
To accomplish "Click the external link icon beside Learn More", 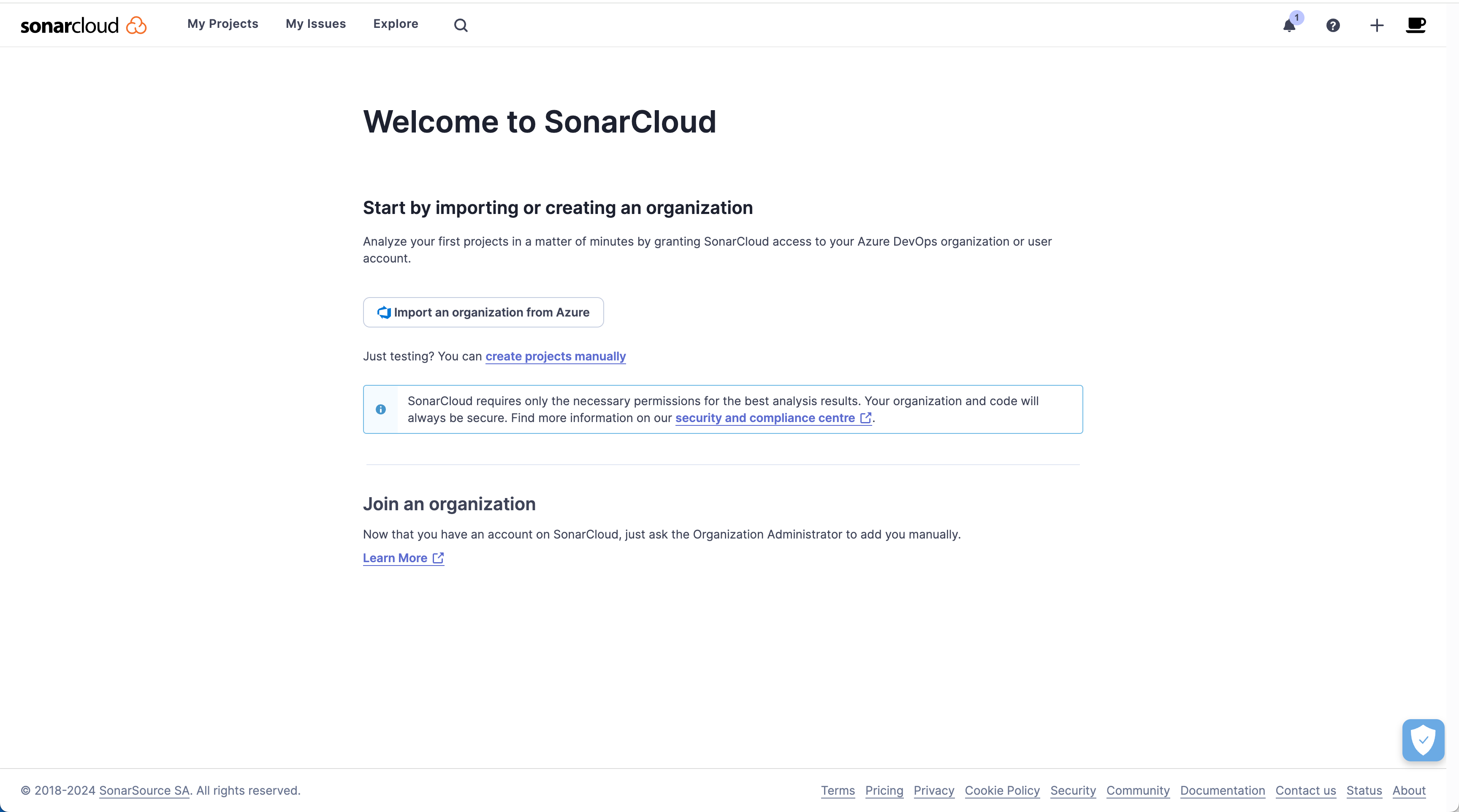I will [438, 558].
